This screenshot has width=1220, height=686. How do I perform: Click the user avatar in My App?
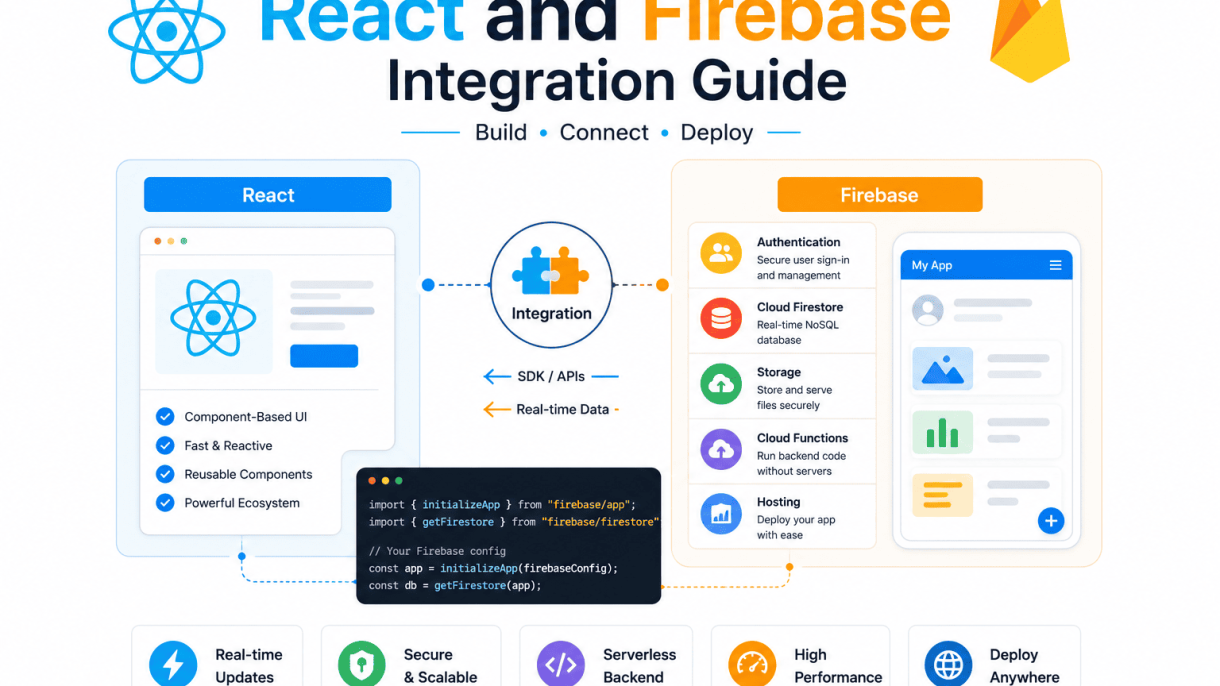pyautogui.click(x=928, y=310)
